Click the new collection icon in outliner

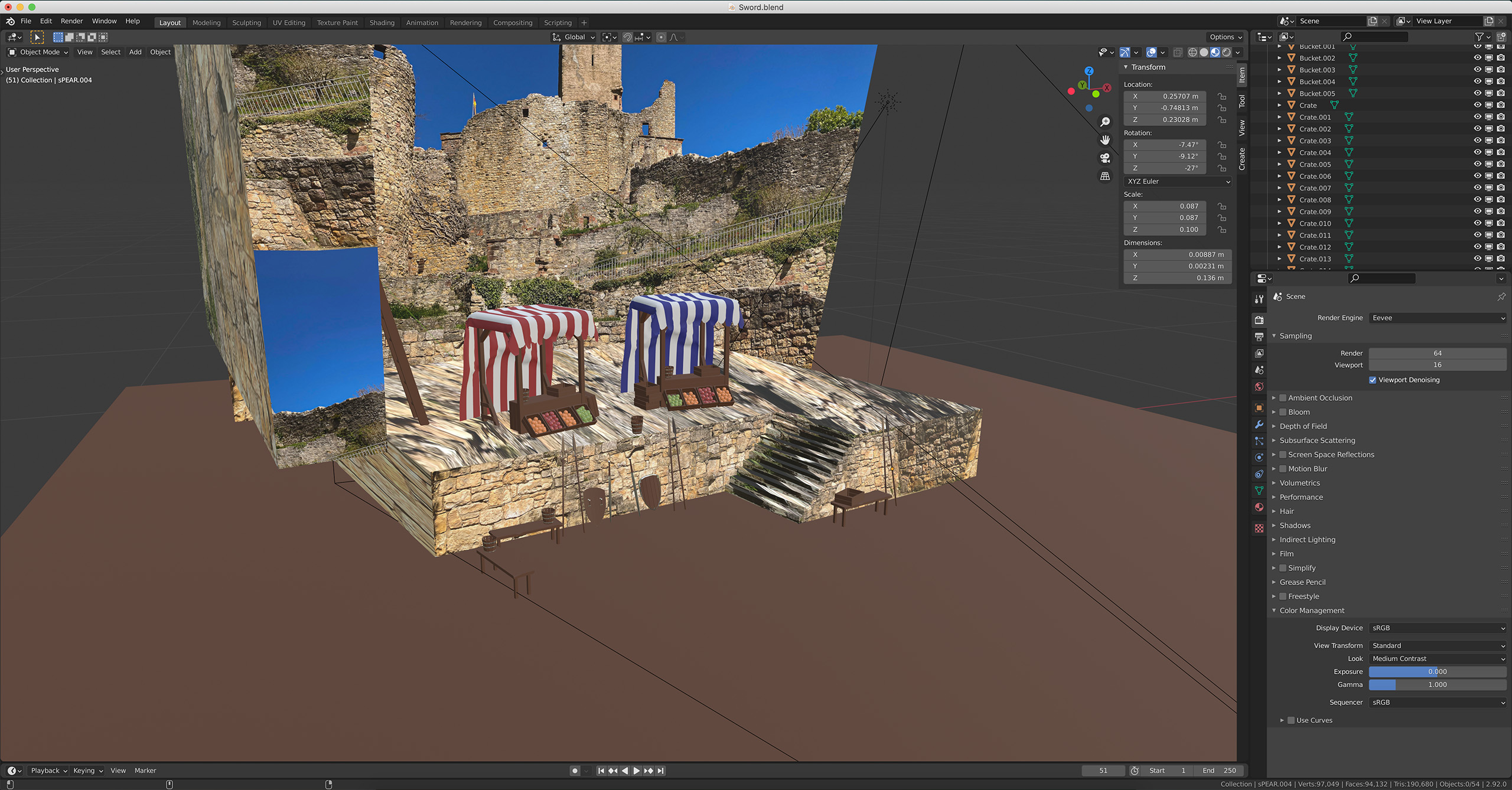pyautogui.click(x=1501, y=37)
